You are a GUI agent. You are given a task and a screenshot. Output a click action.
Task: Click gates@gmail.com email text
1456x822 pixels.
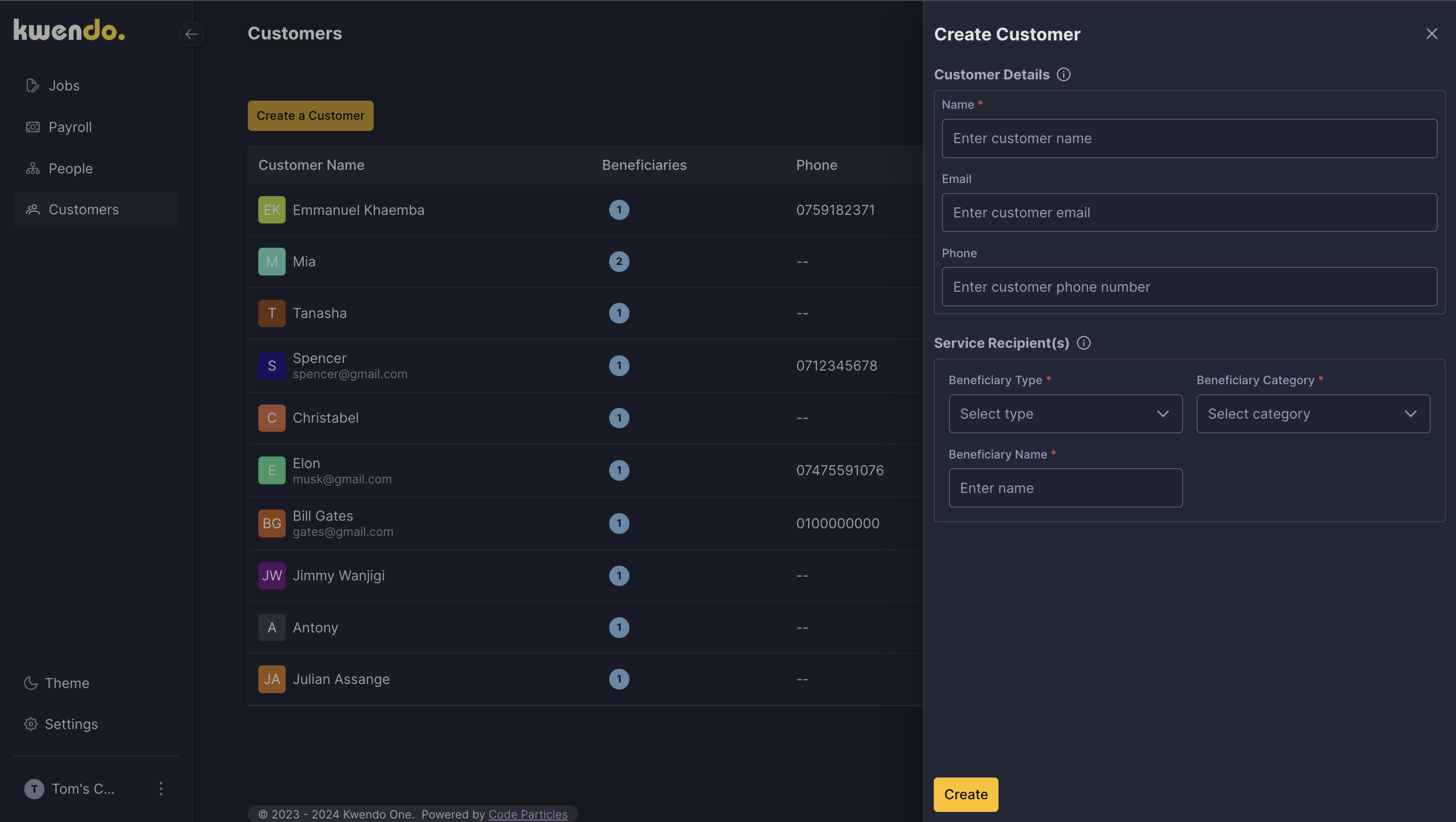tap(343, 531)
